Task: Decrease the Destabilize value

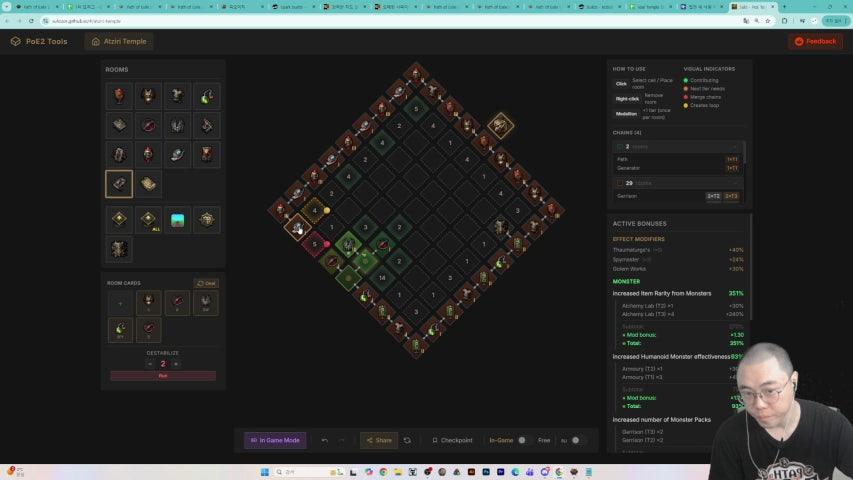Action: coord(150,364)
